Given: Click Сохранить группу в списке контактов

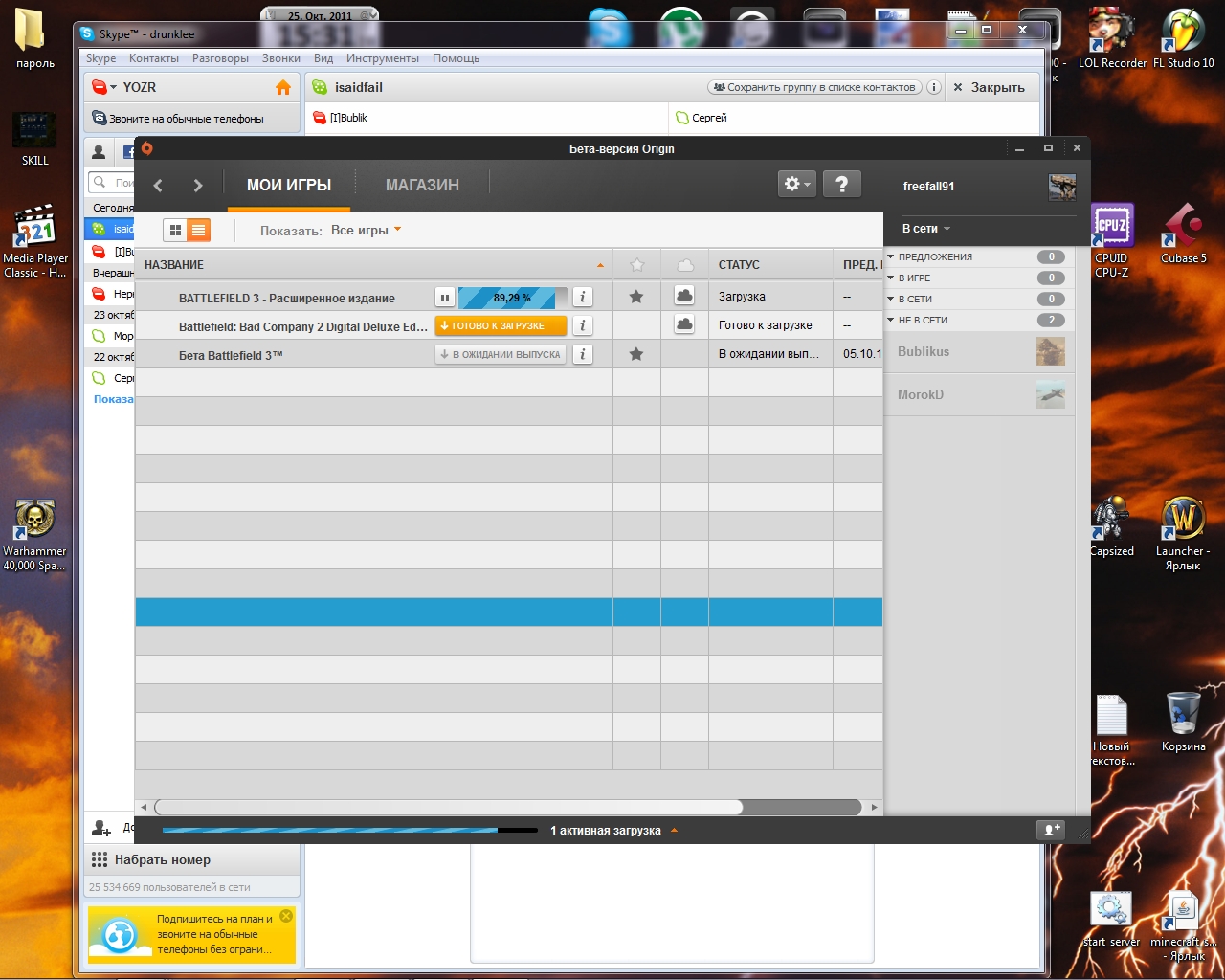Looking at the screenshot, I should [x=814, y=87].
